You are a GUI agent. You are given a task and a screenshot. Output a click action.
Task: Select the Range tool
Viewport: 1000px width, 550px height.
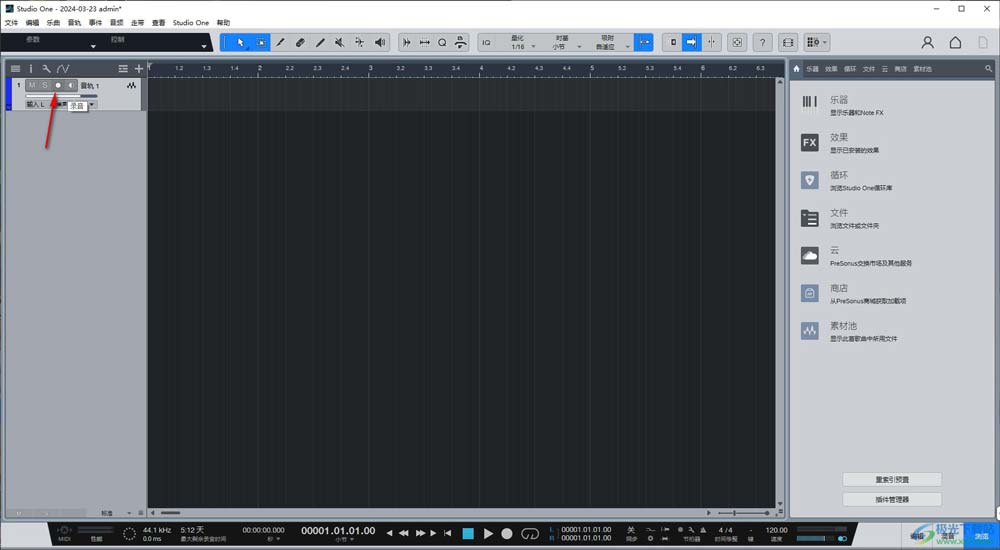(x=261, y=42)
